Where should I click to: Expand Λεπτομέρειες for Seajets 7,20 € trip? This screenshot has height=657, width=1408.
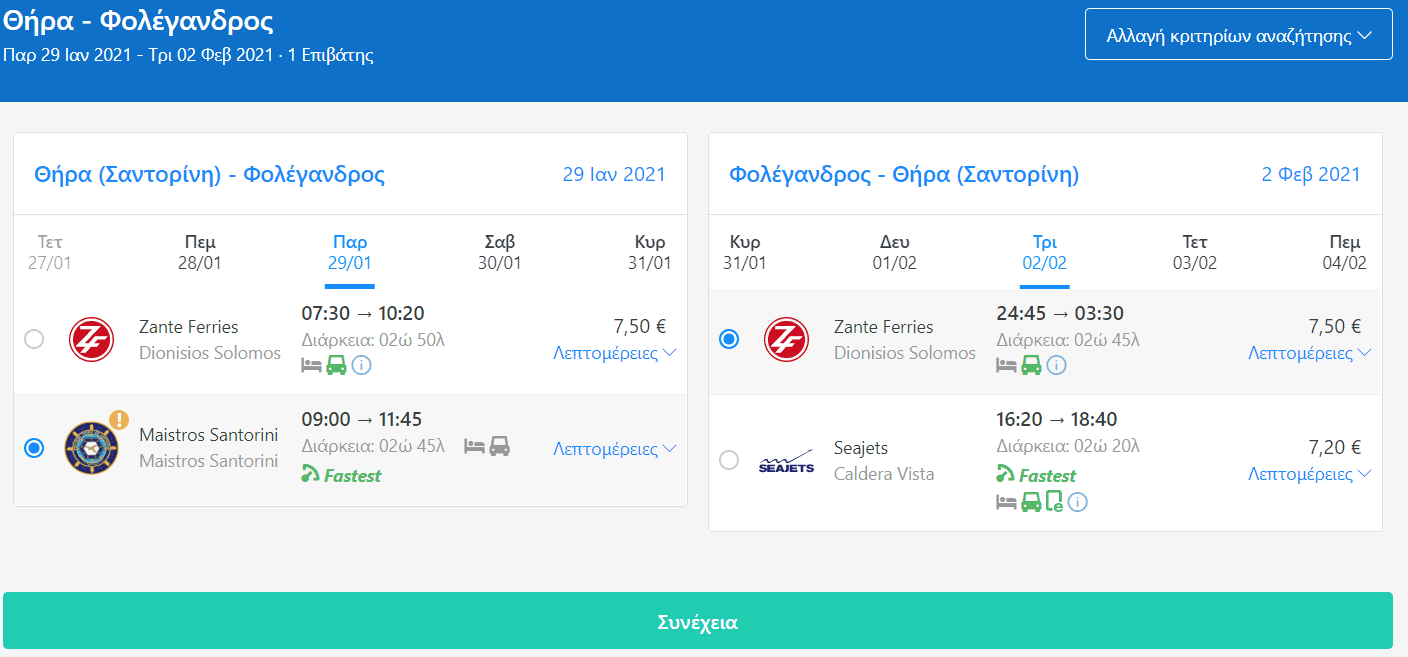pos(1309,474)
